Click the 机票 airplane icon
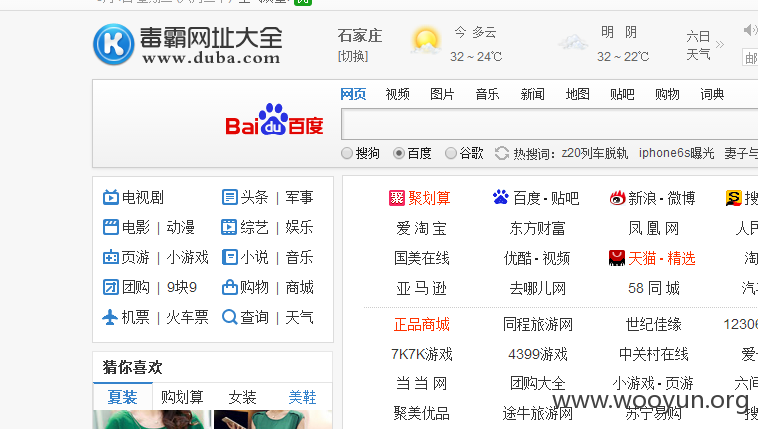The image size is (758, 429). [x=110, y=317]
